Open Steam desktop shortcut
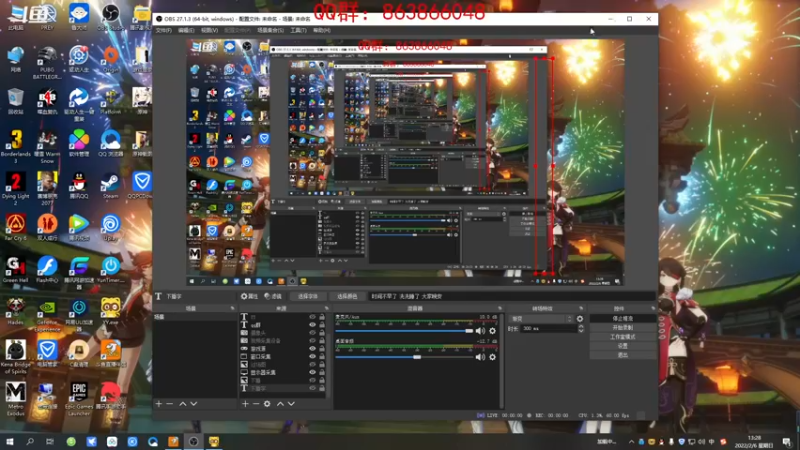This screenshot has height=450, width=800. (x=110, y=186)
